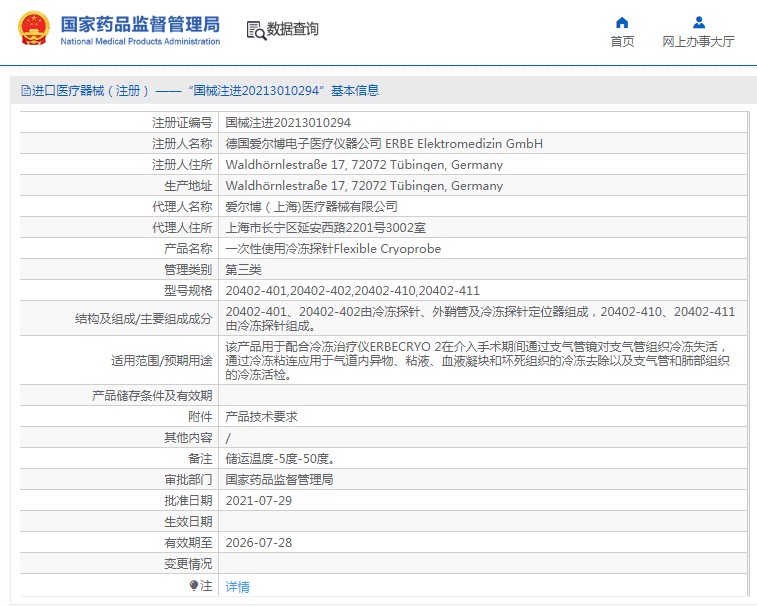Open the 详情 link

pyautogui.click(x=238, y=587)
